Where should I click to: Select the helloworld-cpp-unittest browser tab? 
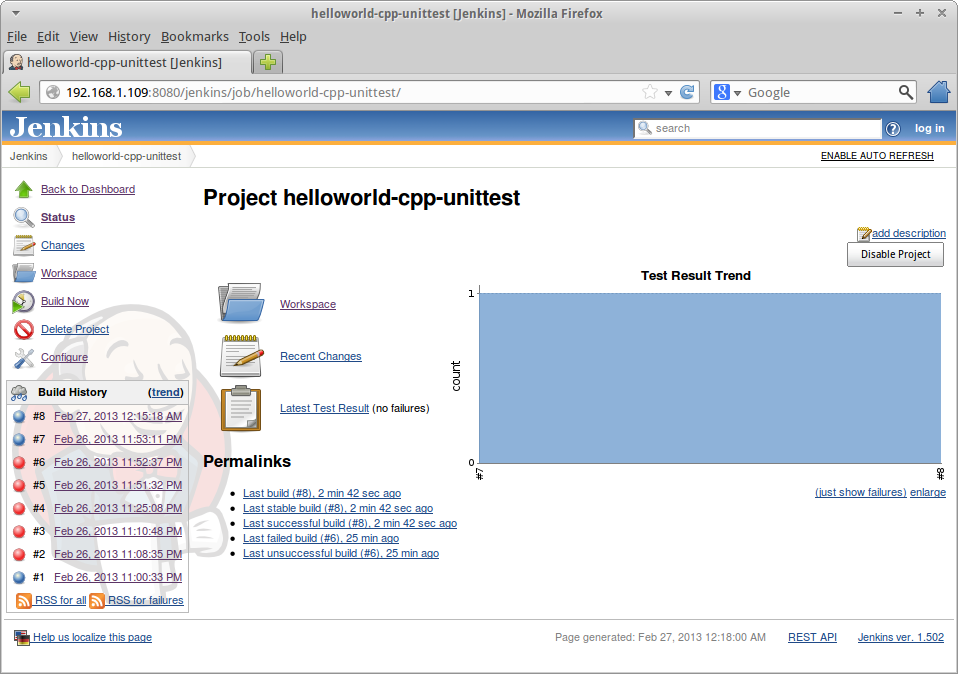[x=127, y=62]
